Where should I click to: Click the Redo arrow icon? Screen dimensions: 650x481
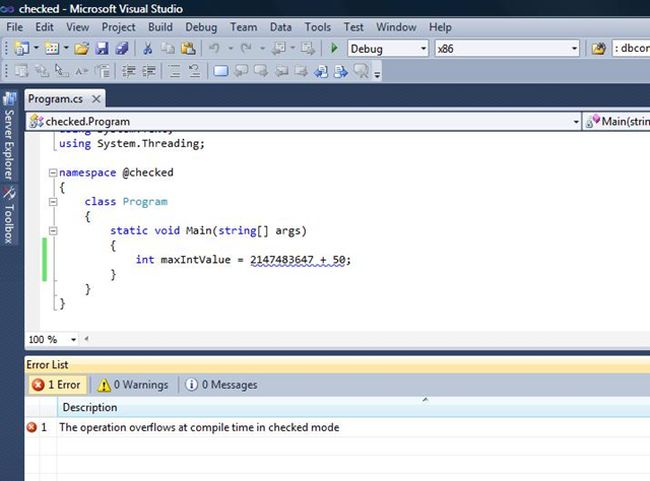[x=246, y=49]
